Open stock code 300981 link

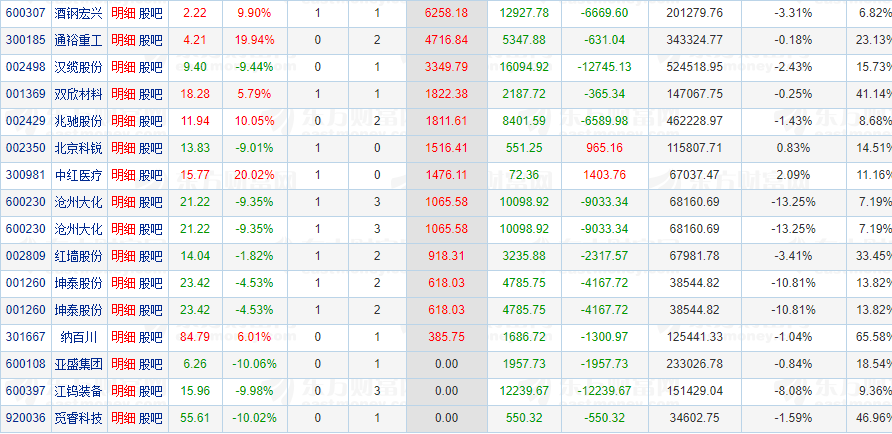(25, 175)
